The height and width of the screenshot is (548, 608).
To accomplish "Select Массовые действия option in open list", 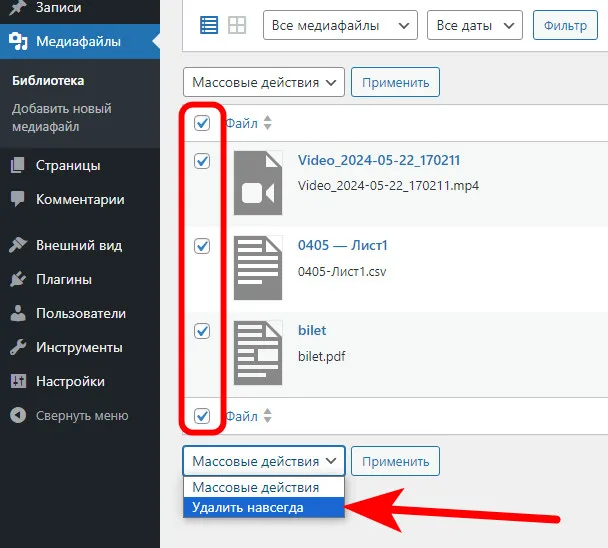I will coord(264,487).
